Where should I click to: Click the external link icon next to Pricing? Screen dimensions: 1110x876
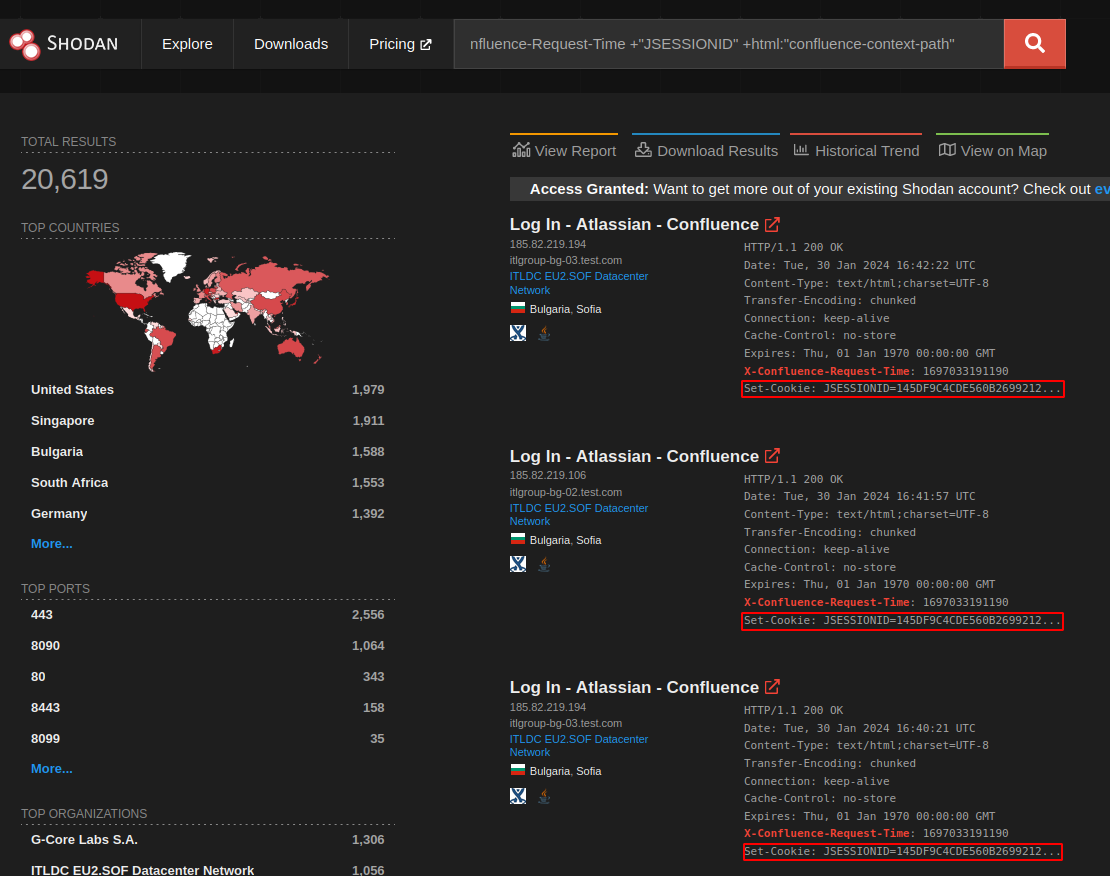pos(425,43)
